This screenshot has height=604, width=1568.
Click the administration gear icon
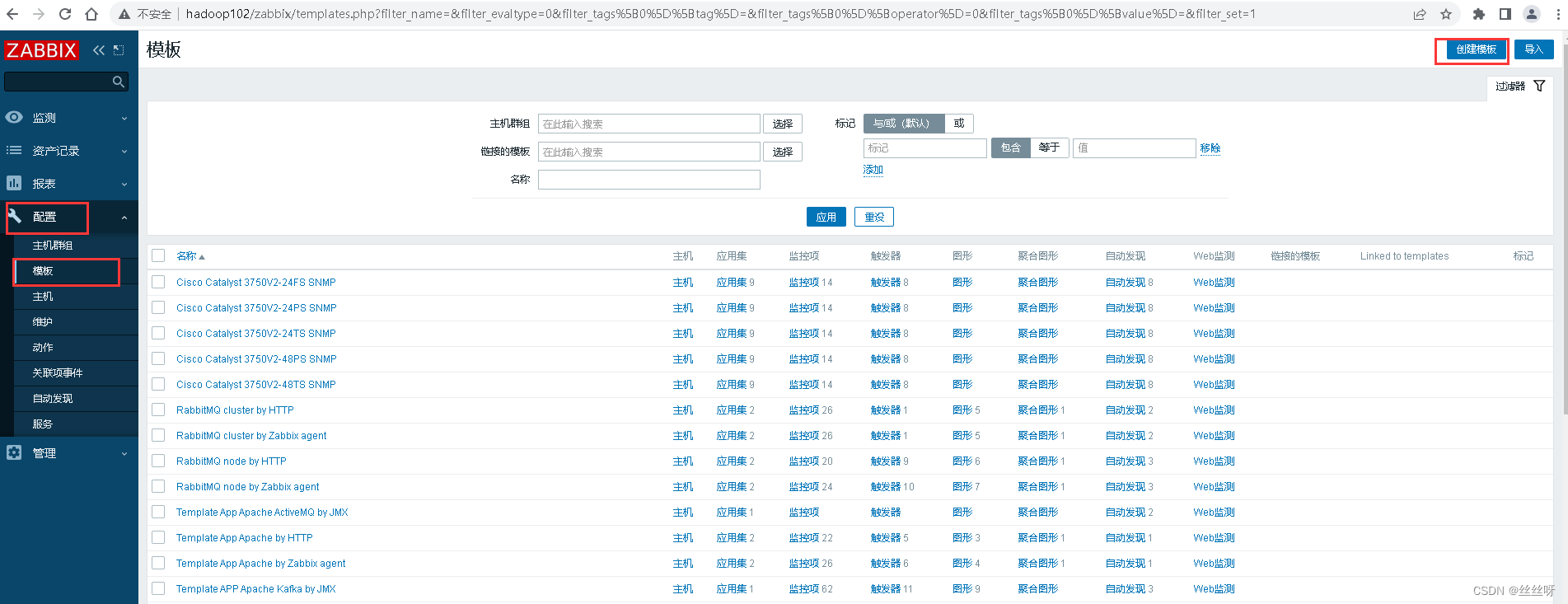pos(14,452)
